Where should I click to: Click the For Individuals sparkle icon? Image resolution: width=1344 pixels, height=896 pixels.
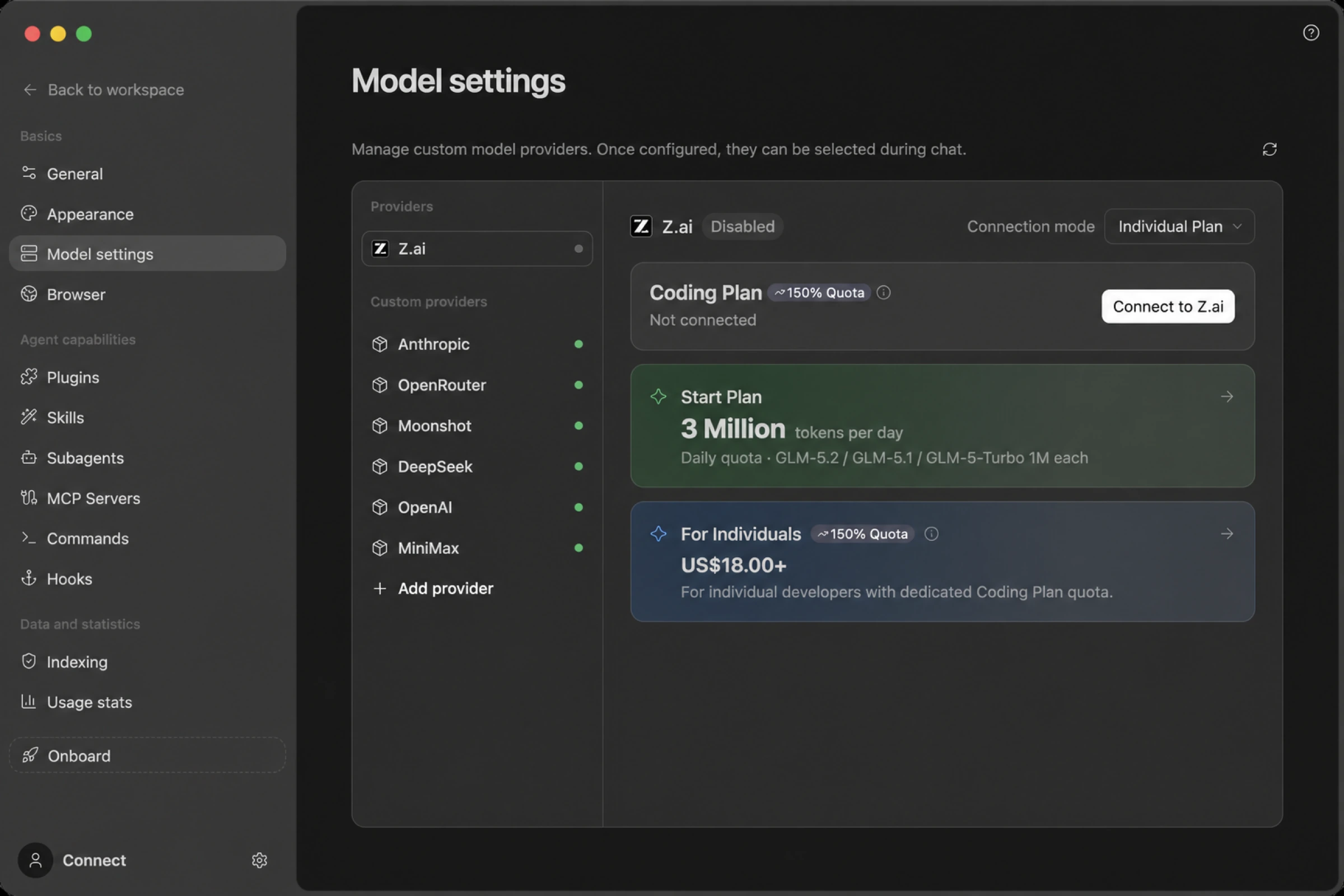point(659,534)
